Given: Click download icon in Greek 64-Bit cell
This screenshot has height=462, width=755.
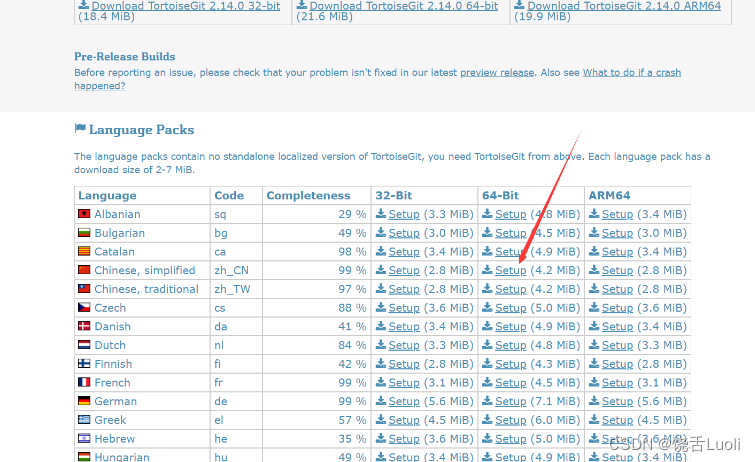Looking at the screenshot, I should [x=487, y=420].
